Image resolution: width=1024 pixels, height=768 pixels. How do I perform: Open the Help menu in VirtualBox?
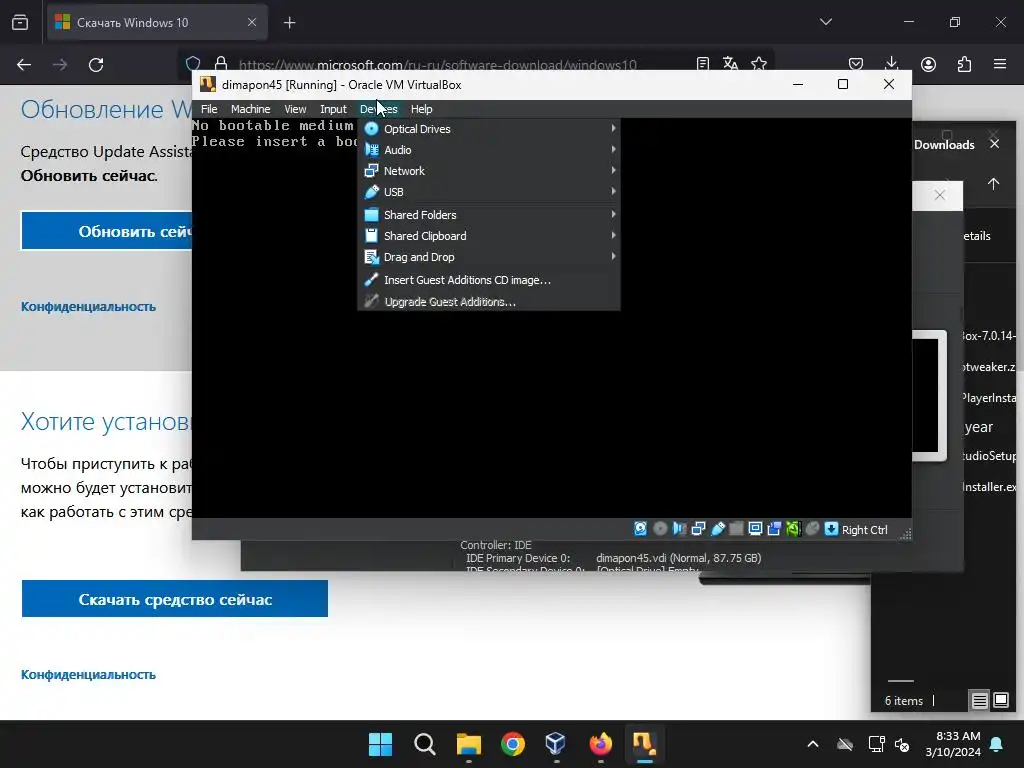coord(421,109)
